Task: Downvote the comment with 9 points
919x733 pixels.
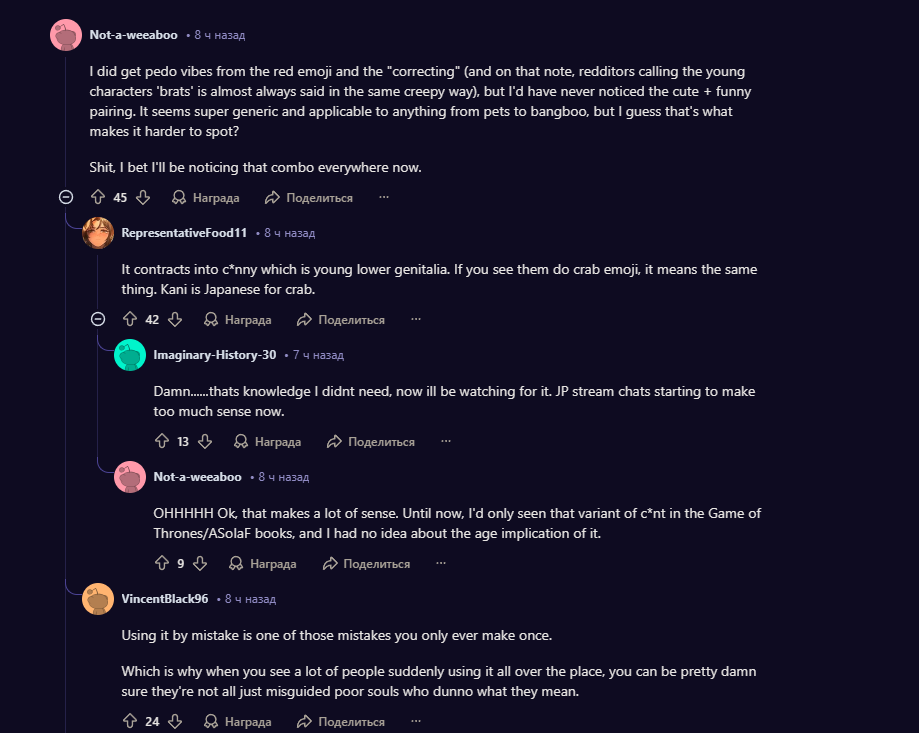Action: [x=200, y=563]
